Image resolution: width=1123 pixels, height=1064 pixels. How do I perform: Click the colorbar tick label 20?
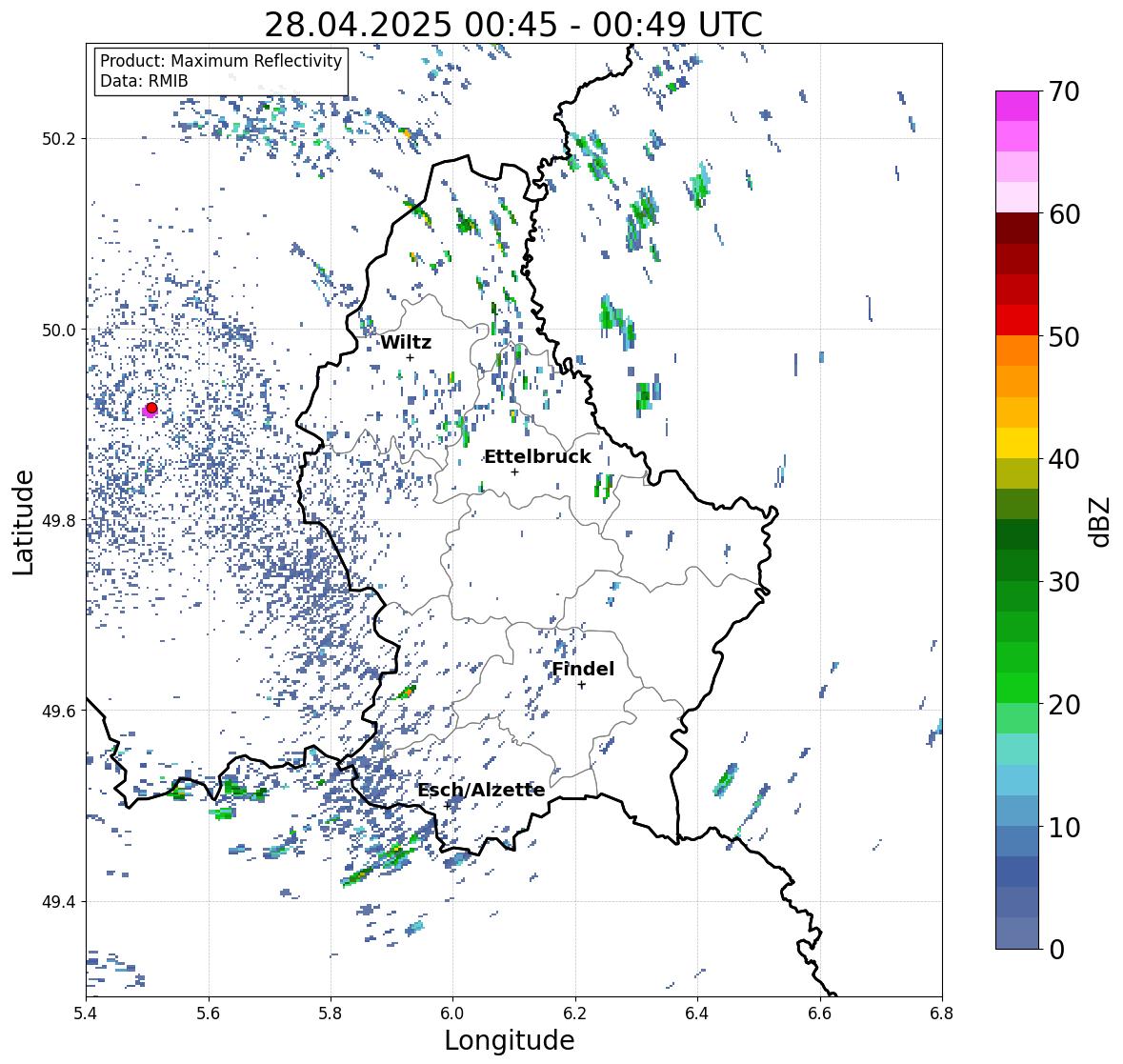1064,705
